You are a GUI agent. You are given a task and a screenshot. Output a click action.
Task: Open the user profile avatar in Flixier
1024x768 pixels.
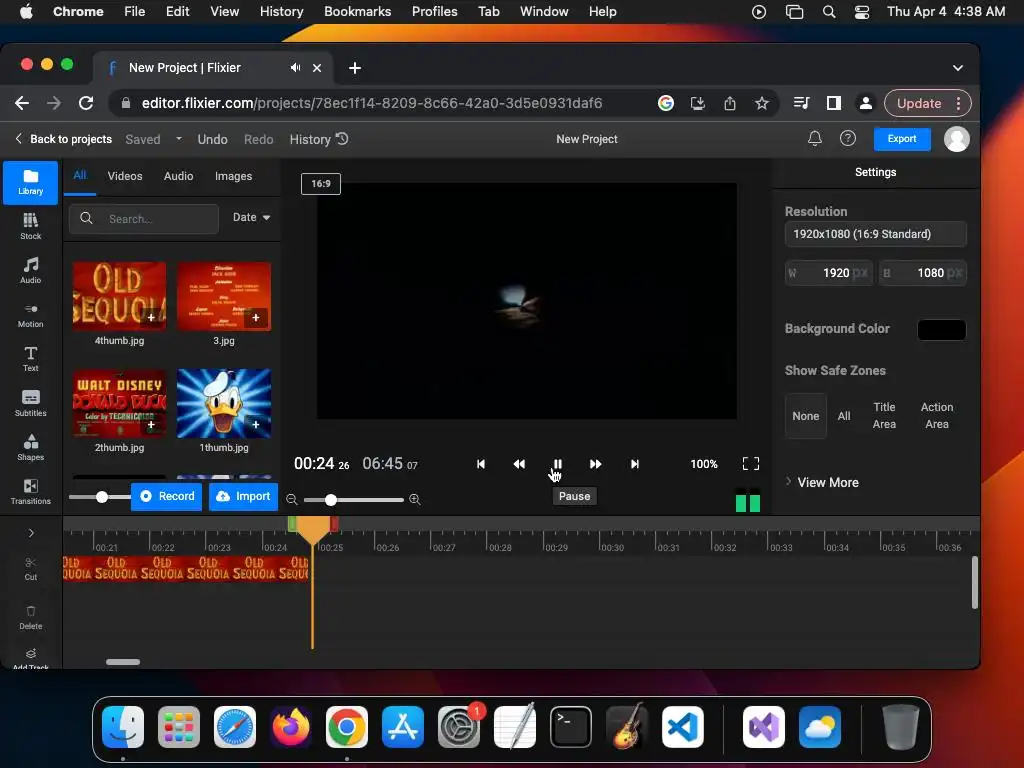point(957,138)
